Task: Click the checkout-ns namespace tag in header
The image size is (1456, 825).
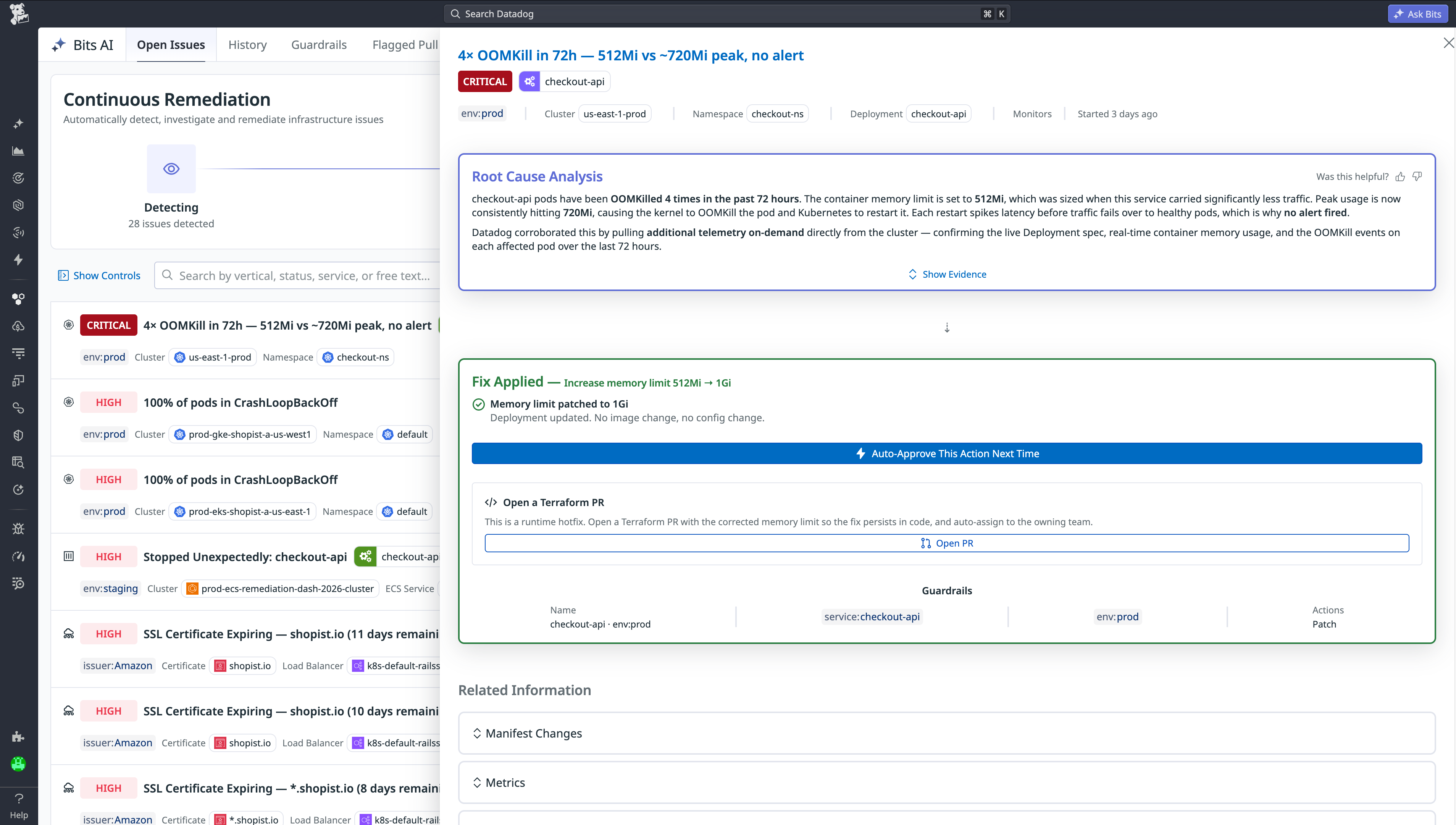Action: tap(778, 114)
